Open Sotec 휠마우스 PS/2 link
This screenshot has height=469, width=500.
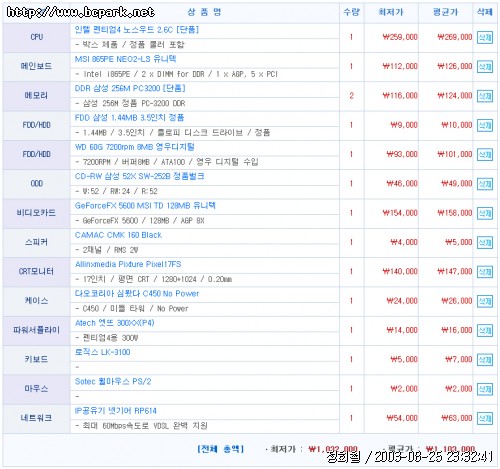tap(113, 382)
